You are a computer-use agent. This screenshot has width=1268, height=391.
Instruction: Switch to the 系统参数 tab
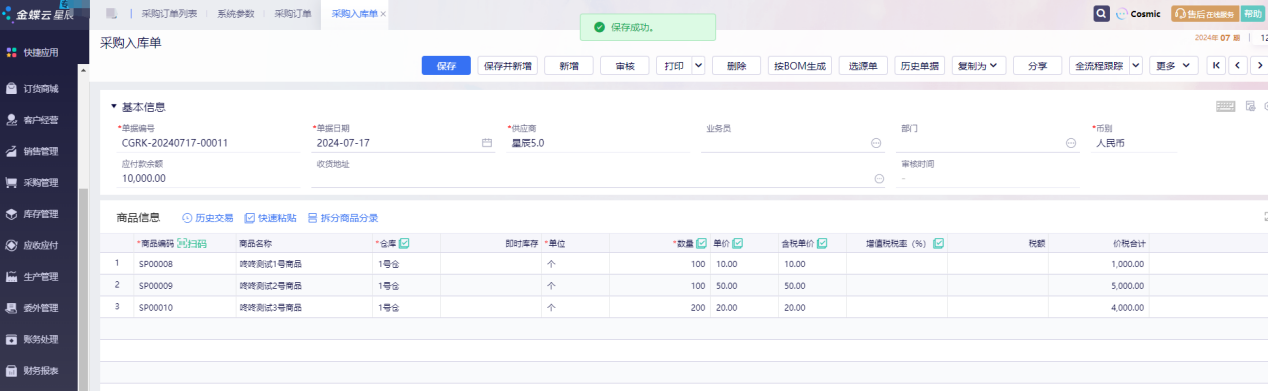pyautogui.click(x=236, y=14)
